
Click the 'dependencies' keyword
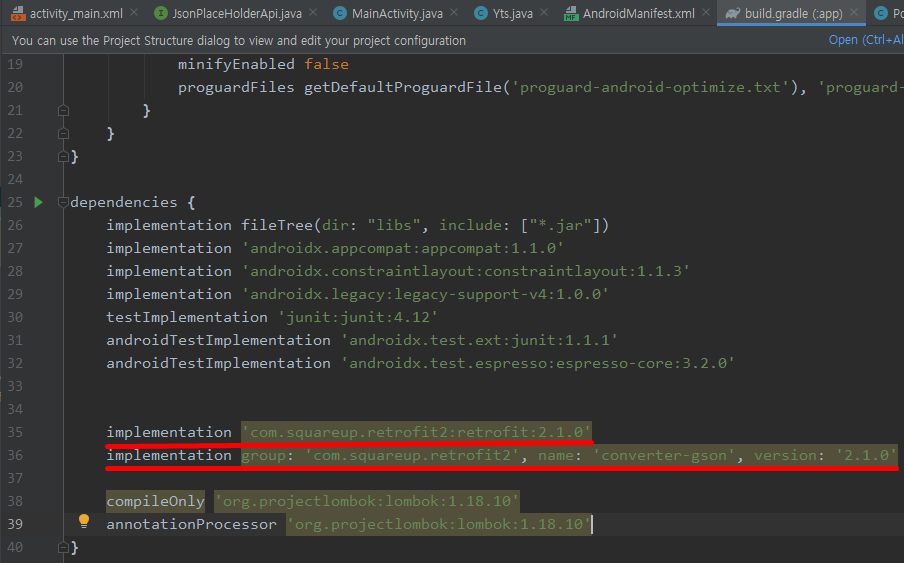click(123, 202)
